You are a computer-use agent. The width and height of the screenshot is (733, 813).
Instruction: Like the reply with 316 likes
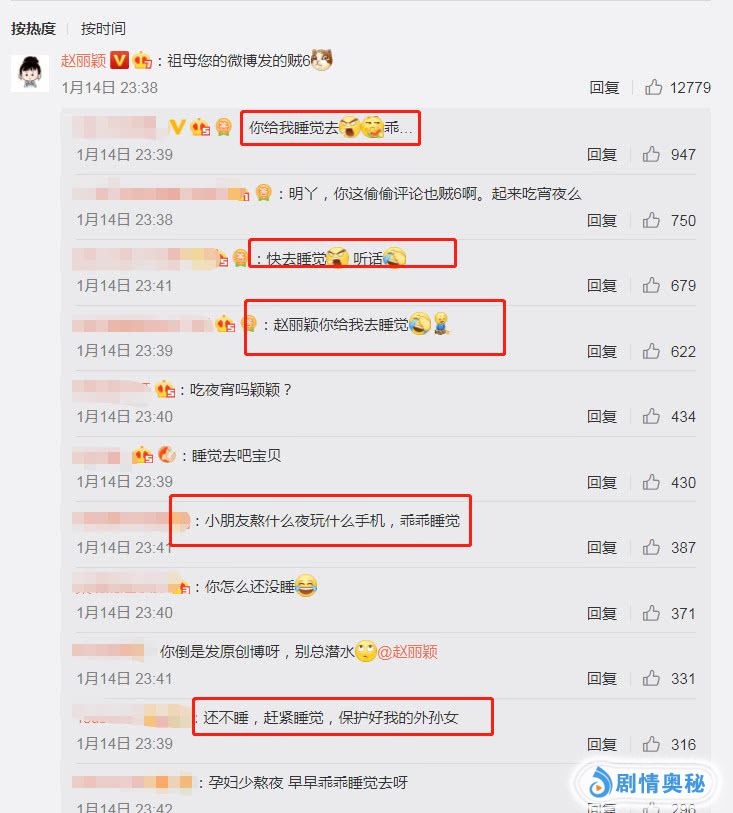coord(651,744)
